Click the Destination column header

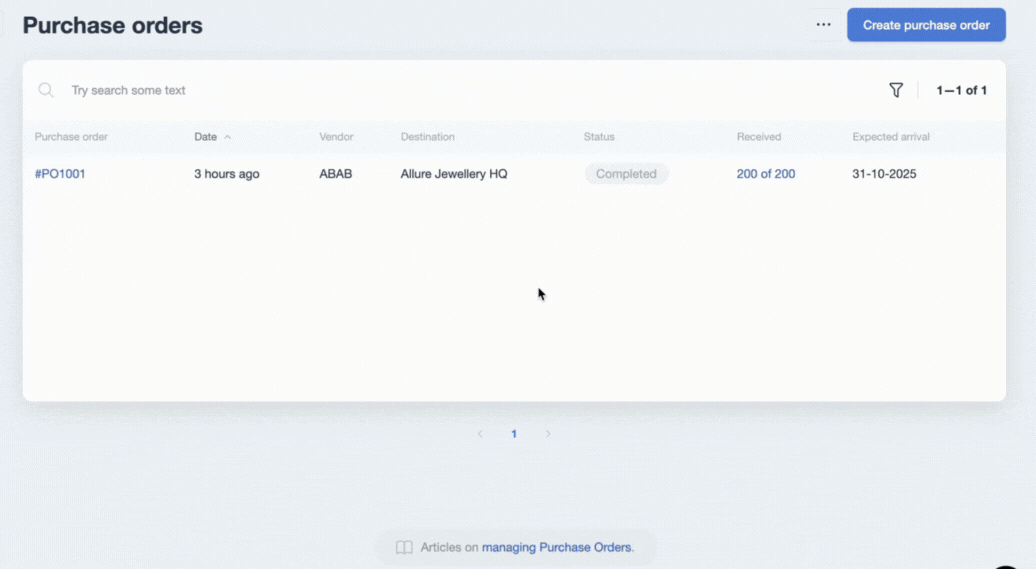click(x=427, y=137)
